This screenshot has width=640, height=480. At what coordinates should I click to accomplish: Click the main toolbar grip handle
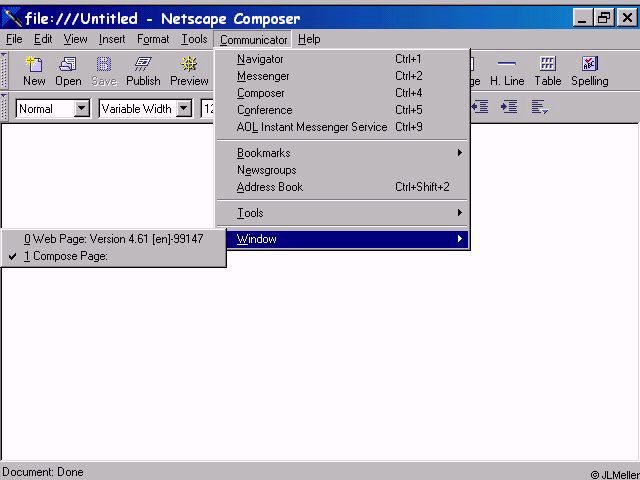click(4, 71)
